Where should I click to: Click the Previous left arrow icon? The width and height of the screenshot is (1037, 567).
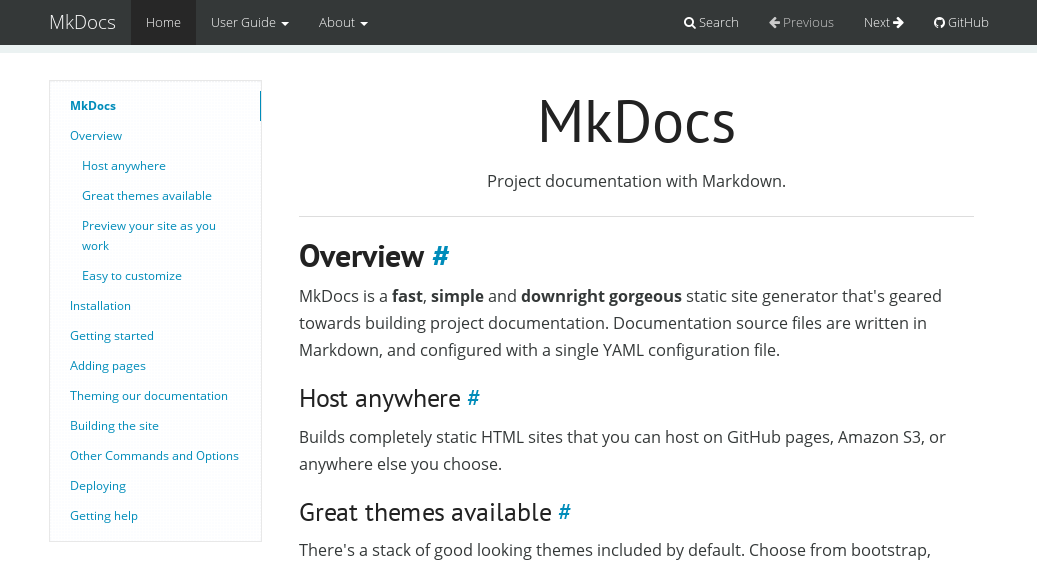[x=774, y=22]
